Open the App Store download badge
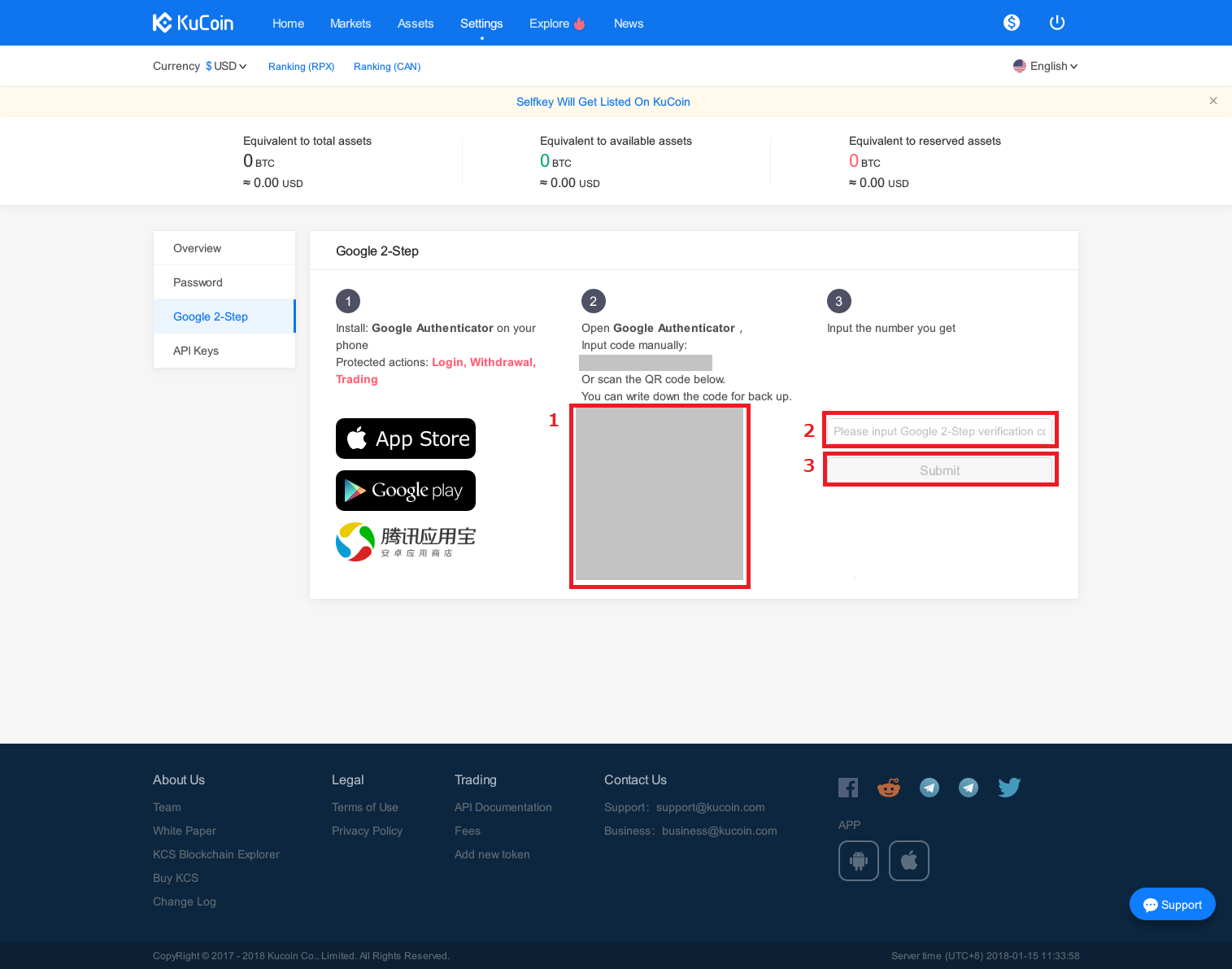Image resolution: width=1232 pixels, height=969 pixels. [406, 439]
